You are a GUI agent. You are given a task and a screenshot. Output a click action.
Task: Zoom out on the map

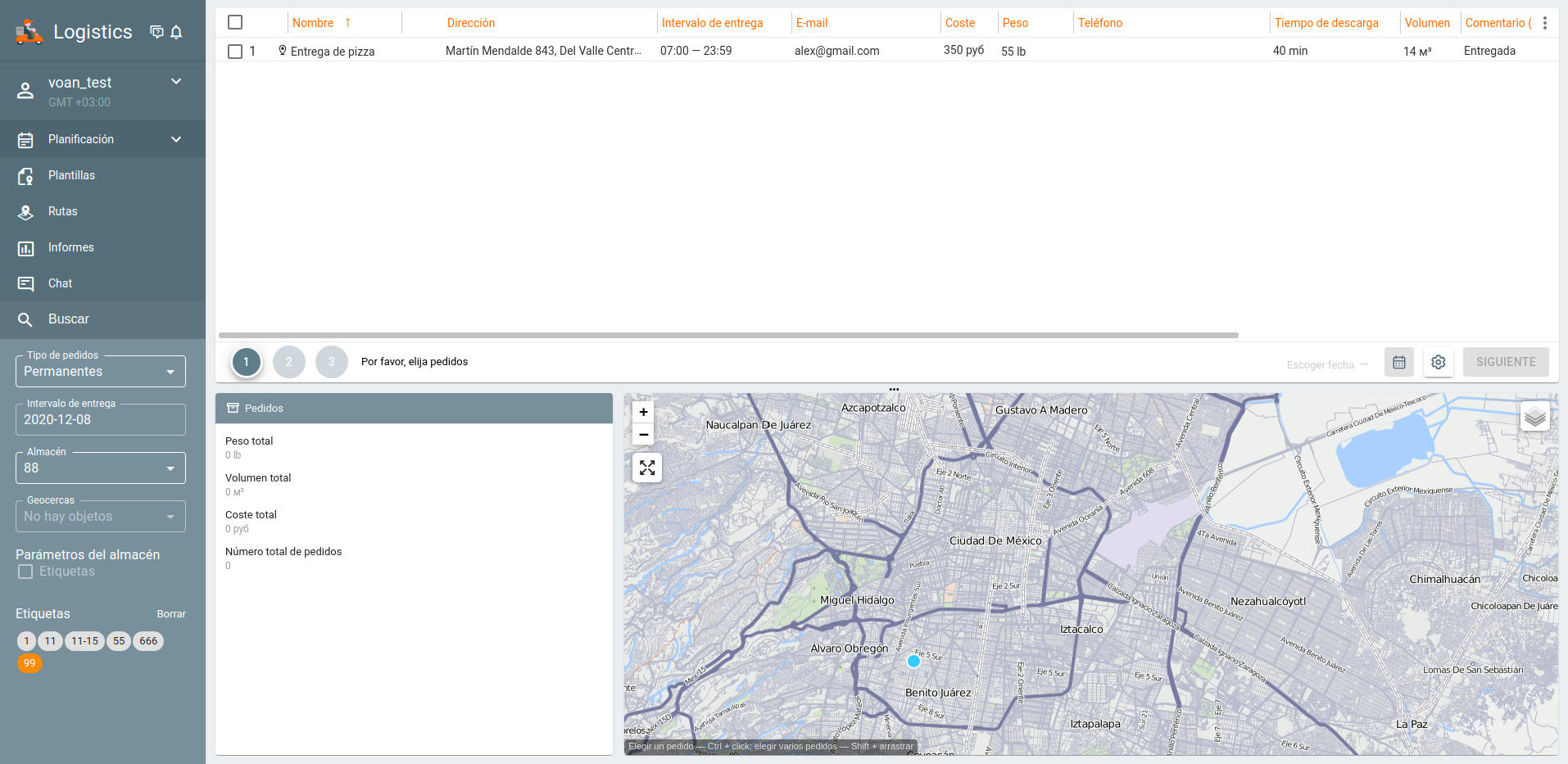pos(644,435)
